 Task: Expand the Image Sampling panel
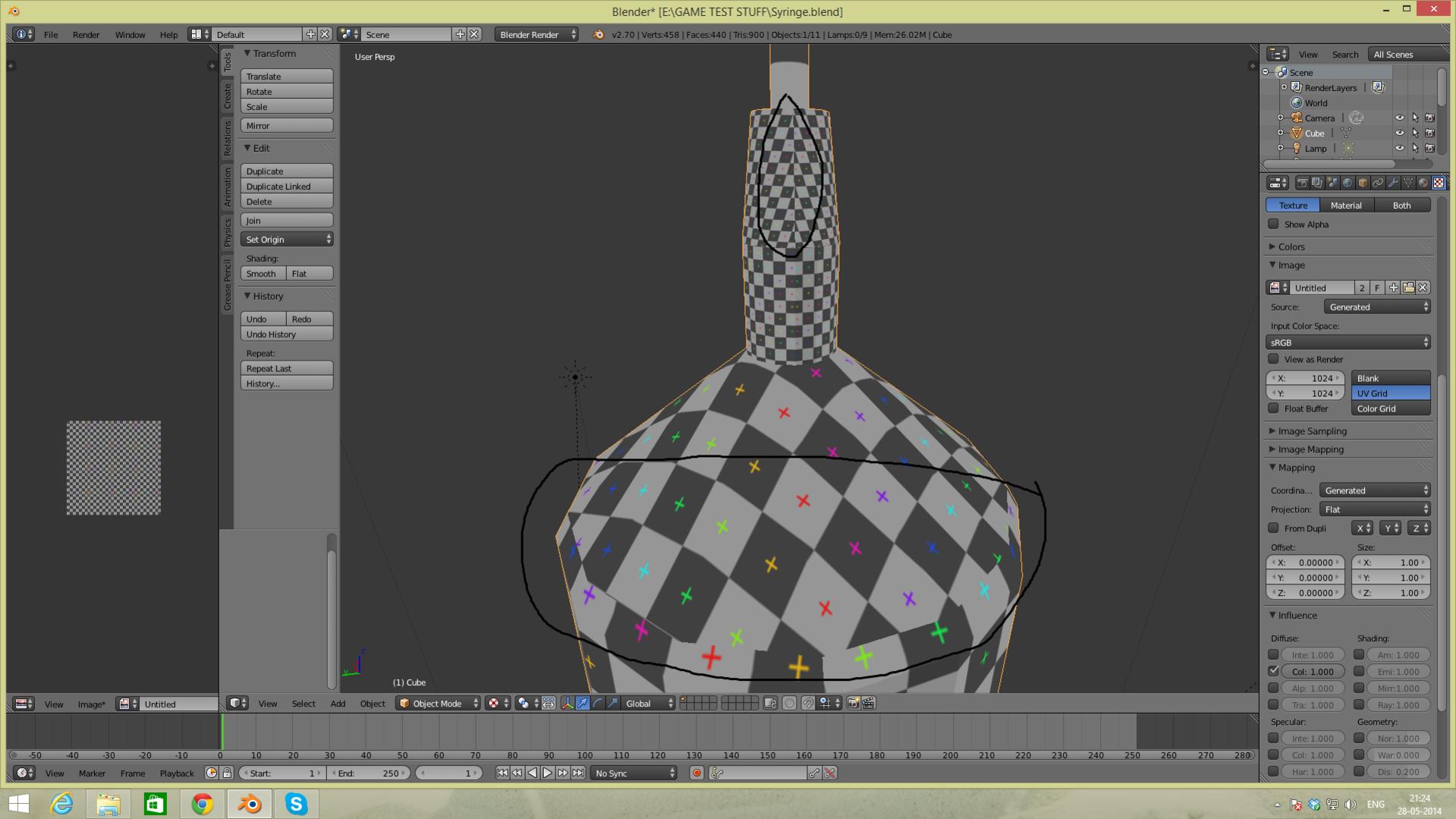(x=1312, y=431)
